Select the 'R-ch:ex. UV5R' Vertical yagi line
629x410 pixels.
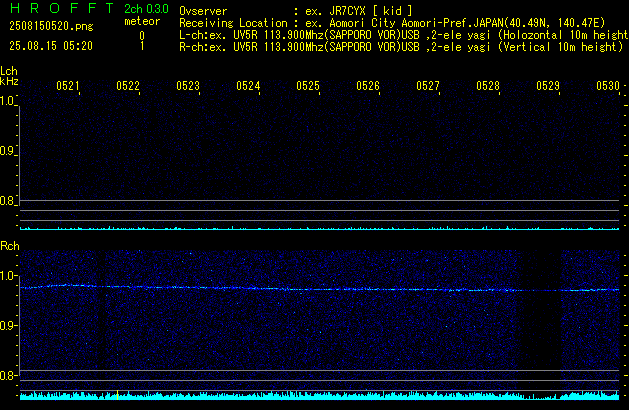click(401, 47)
